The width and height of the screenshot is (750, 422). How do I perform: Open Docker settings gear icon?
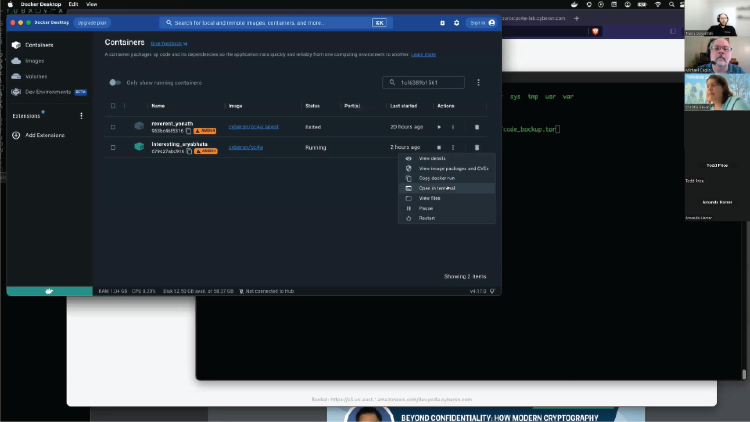(x=456, y=23)
